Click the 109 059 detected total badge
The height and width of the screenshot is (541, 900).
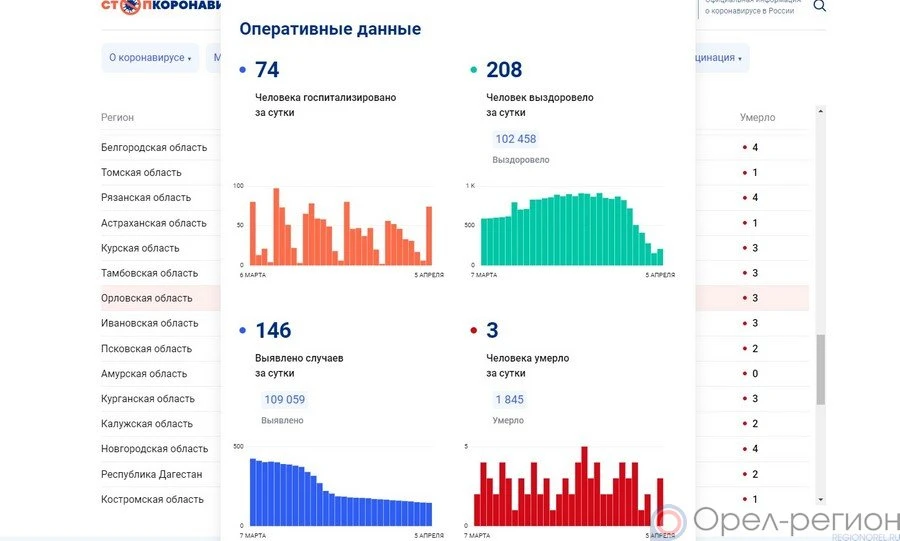[x=284, y=399]
